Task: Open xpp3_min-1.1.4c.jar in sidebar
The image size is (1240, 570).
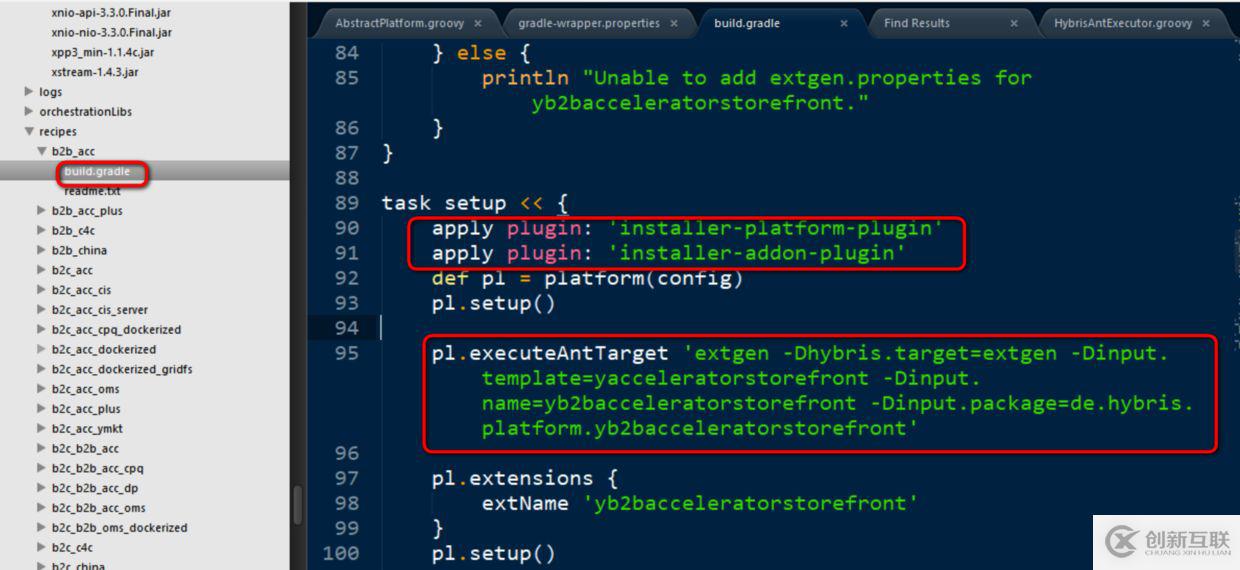Action: pos(102,52)
